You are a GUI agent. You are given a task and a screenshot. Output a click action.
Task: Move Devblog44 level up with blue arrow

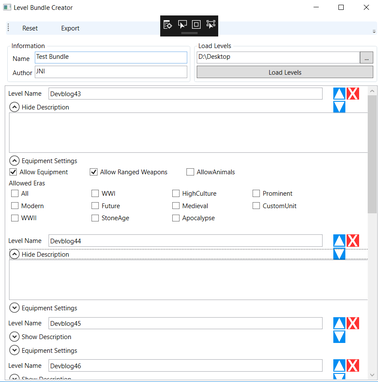tap(339, 241)
